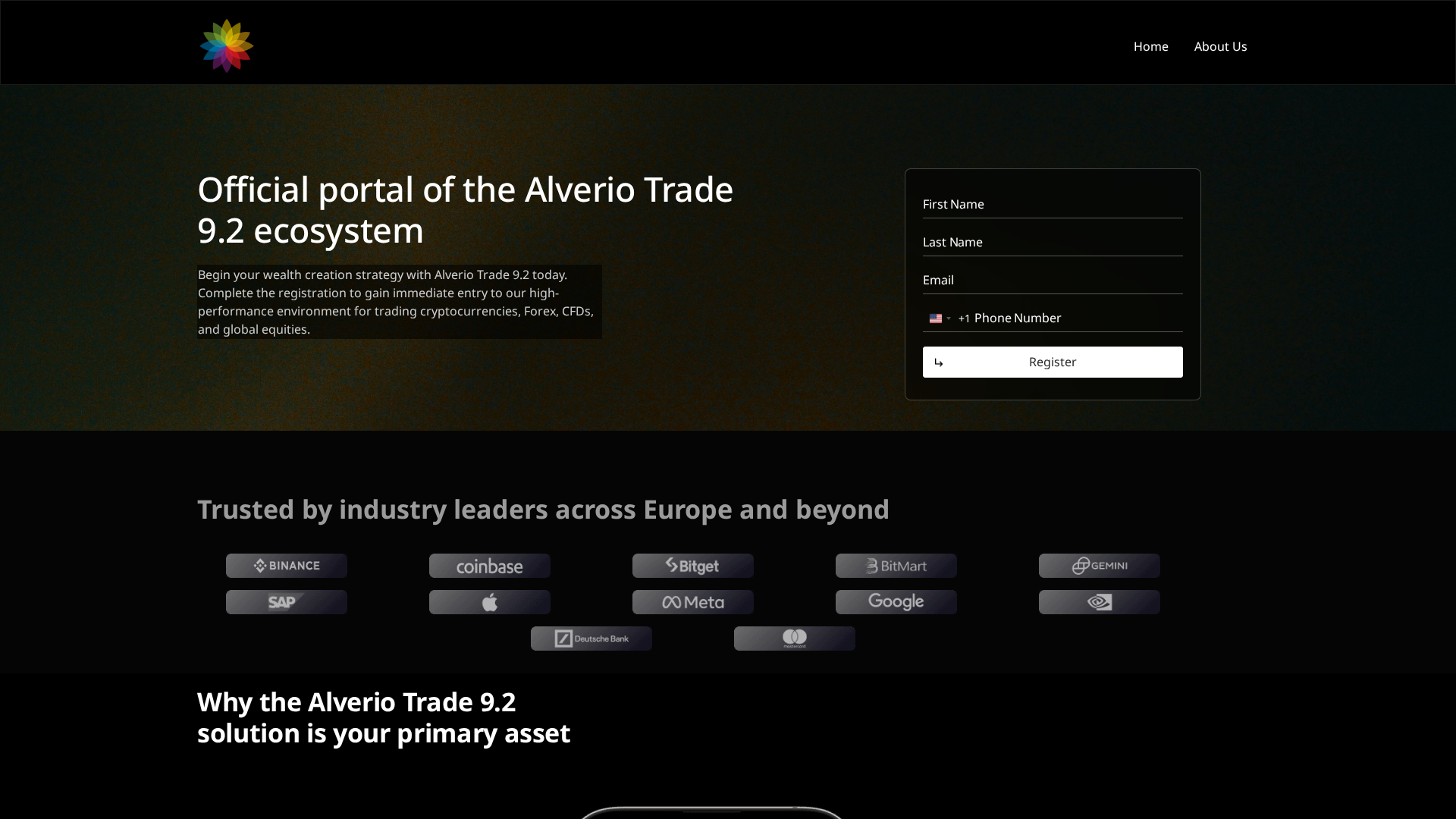Click the Mastercard logo
Image resolution: width=1456 pixels, height=819 pixels.
pos(794,638)
